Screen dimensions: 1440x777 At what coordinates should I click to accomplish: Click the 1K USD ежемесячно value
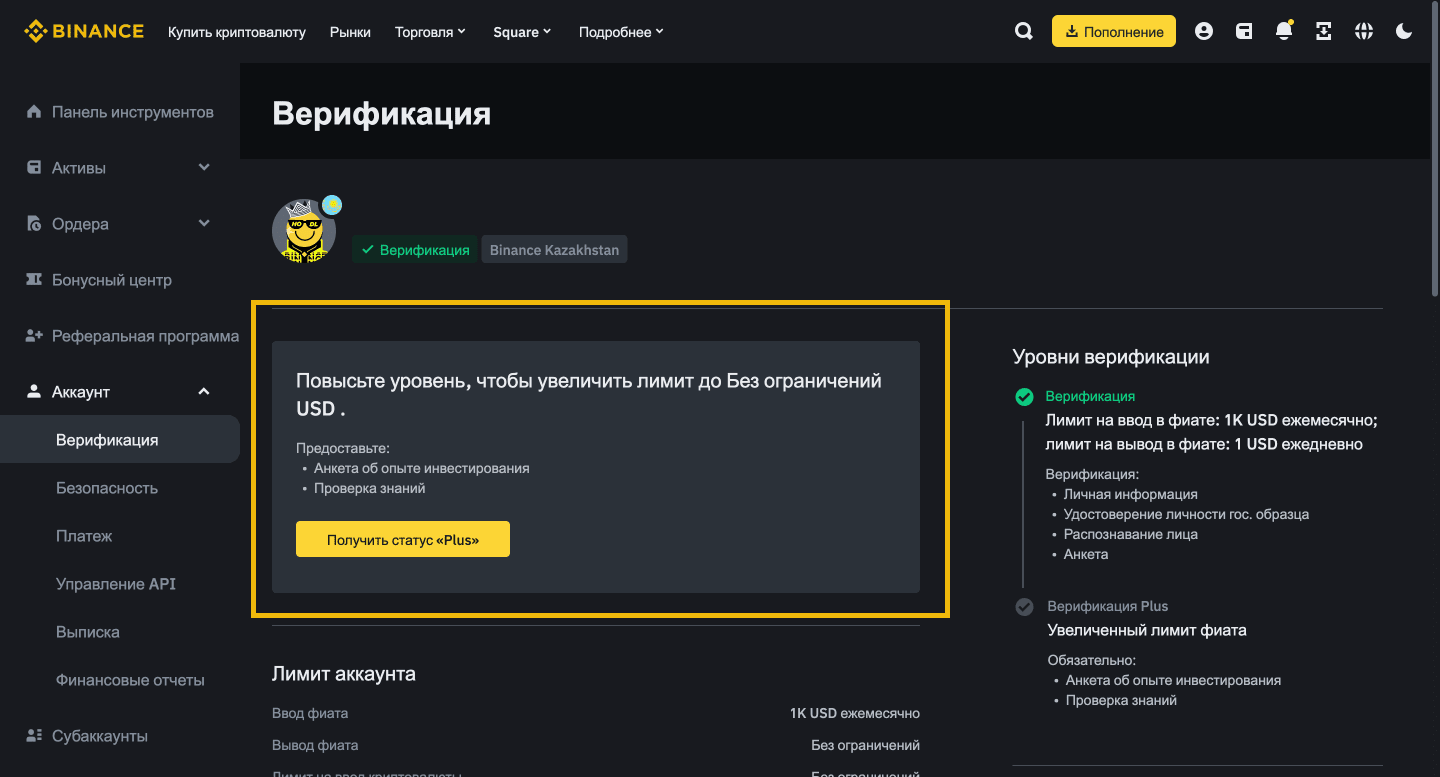[x=855, y=713]
